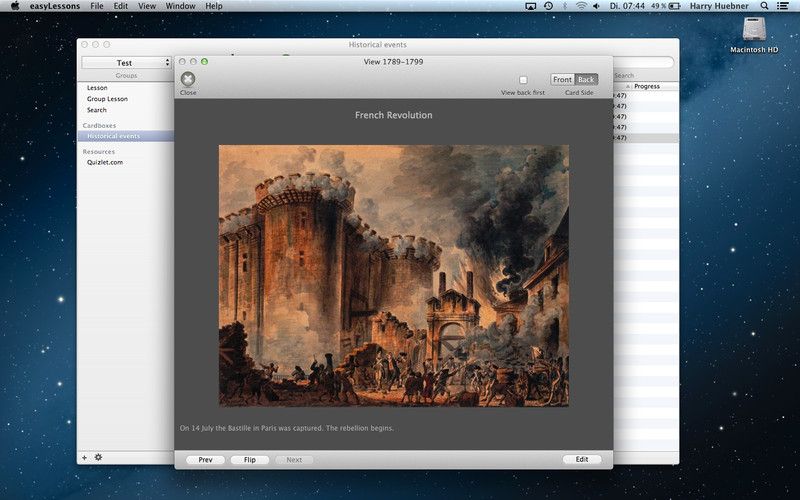Viewport: 800px width, 500px height.
Task: Open the Help menu
Action: point(214,6)
